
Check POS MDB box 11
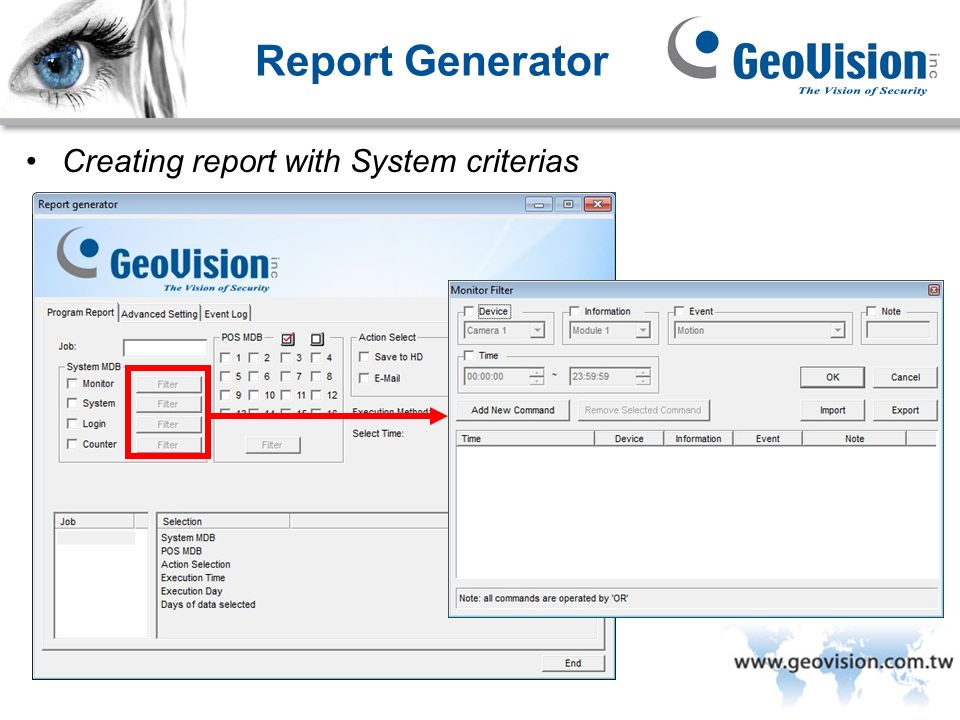click(286, 395)
